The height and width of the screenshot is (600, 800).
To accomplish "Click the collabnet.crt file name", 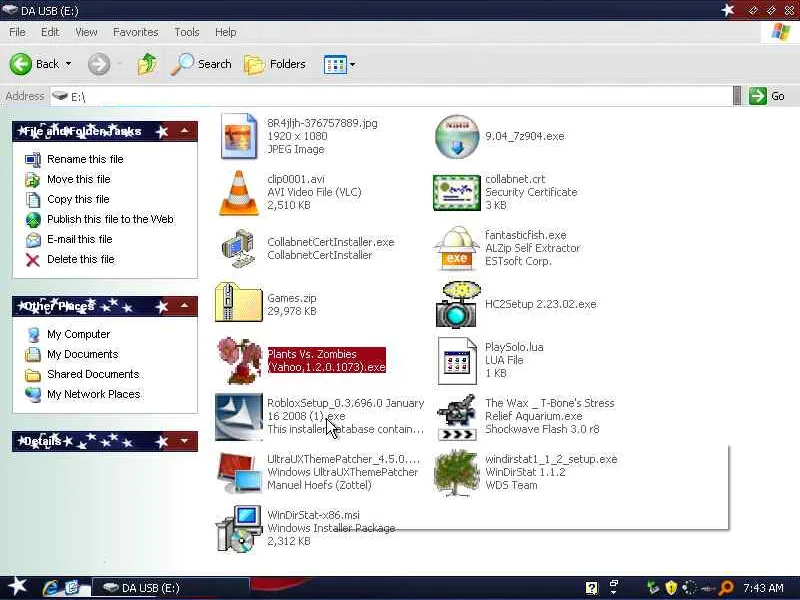I will click(515, 179).
